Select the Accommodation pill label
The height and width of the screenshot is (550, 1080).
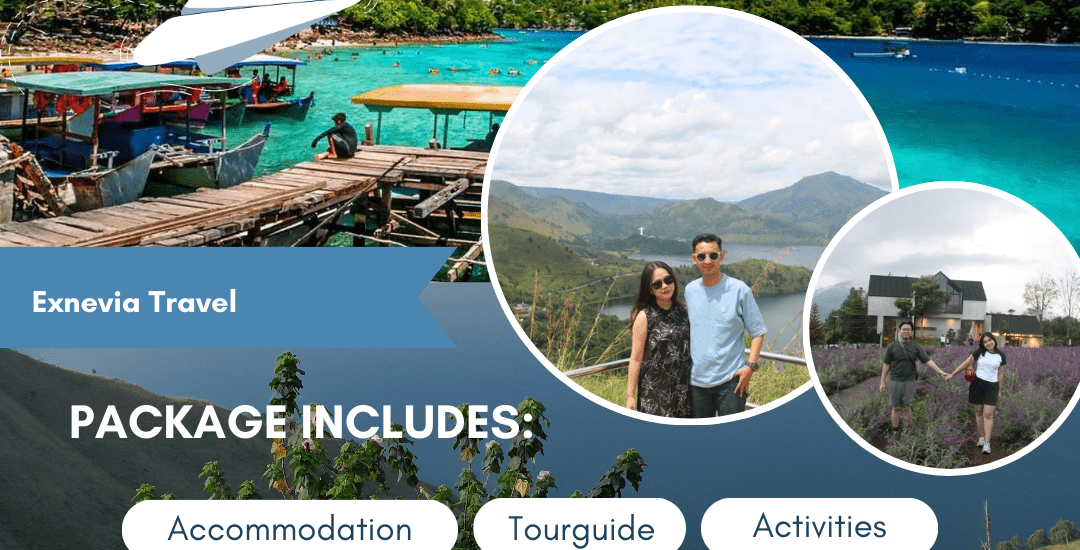tap(289, 527)
